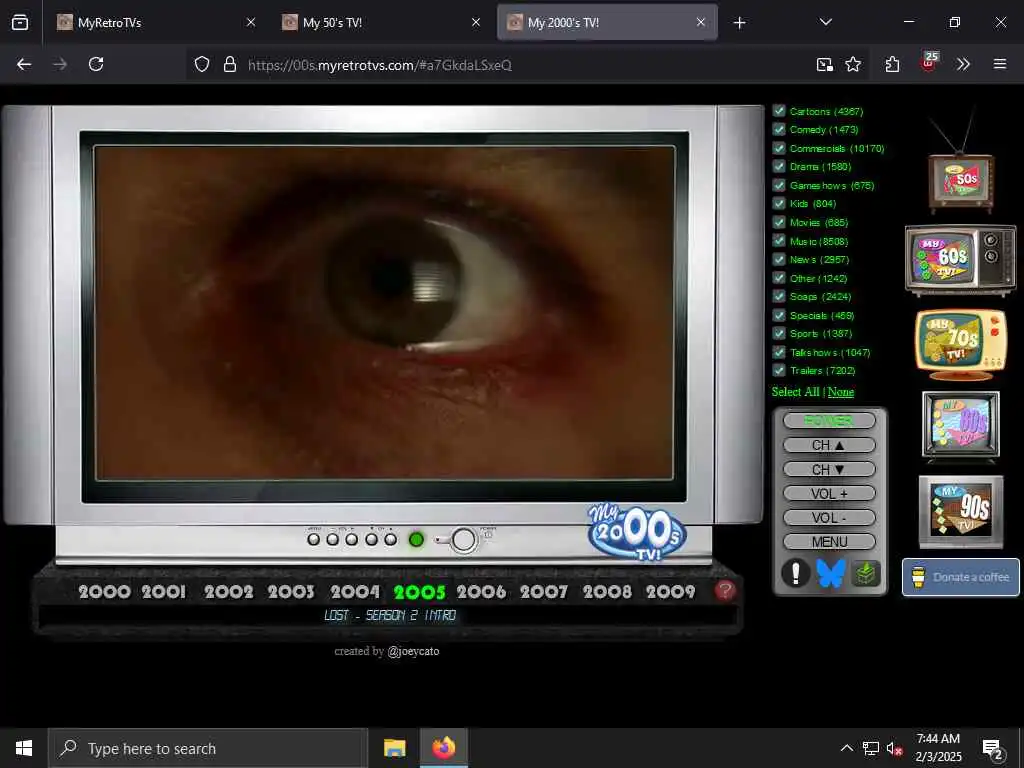Click the tracking protection shield icon

pyautogui.click(x=202, y=64)
